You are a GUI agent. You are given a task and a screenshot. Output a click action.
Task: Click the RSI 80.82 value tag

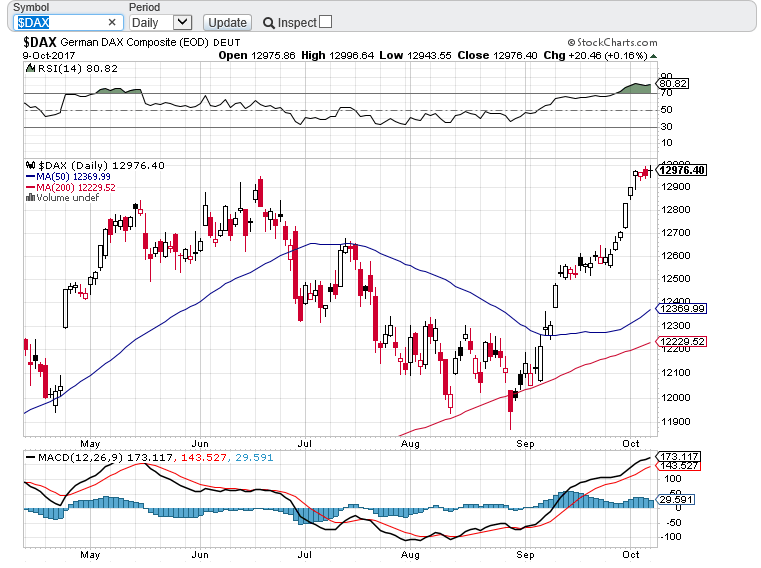pos(673,84)
